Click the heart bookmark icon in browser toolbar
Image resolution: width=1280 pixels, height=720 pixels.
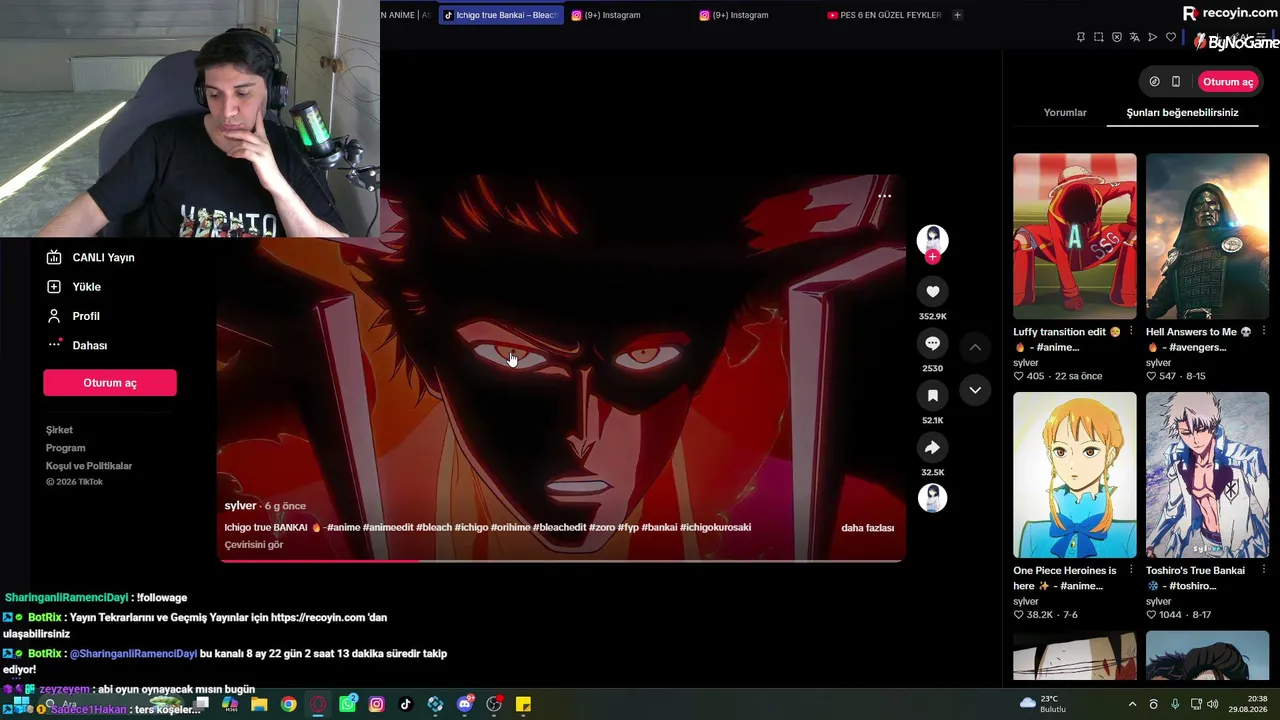pos(1171,37)
